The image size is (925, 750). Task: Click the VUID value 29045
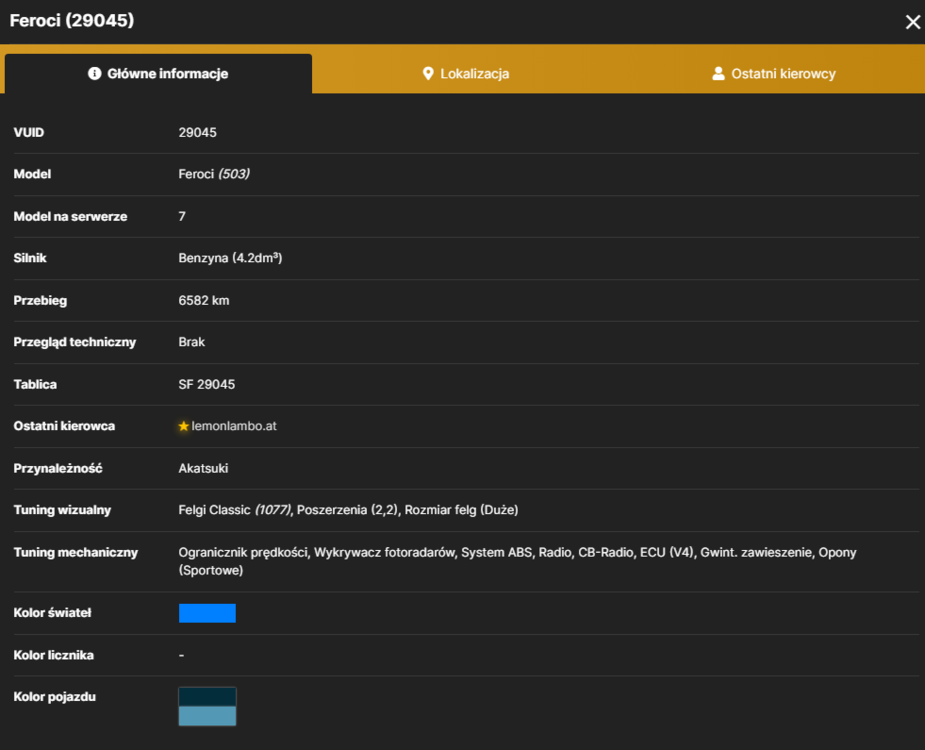point(198,133)
